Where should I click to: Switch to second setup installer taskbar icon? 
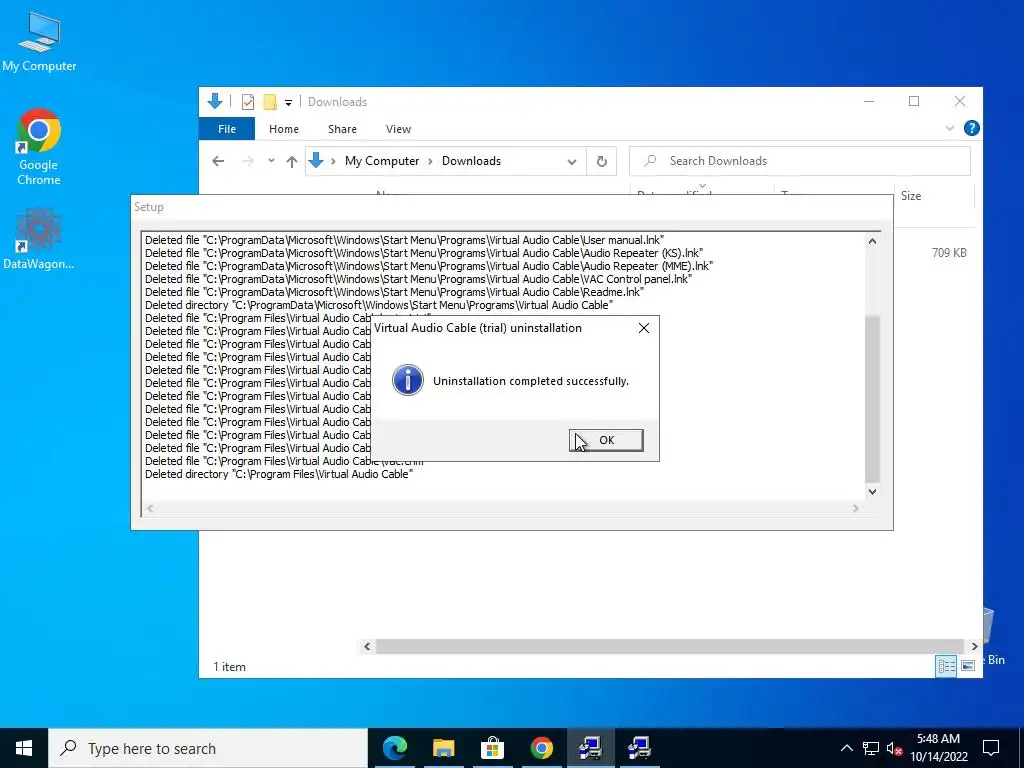(x=639, y=748)
